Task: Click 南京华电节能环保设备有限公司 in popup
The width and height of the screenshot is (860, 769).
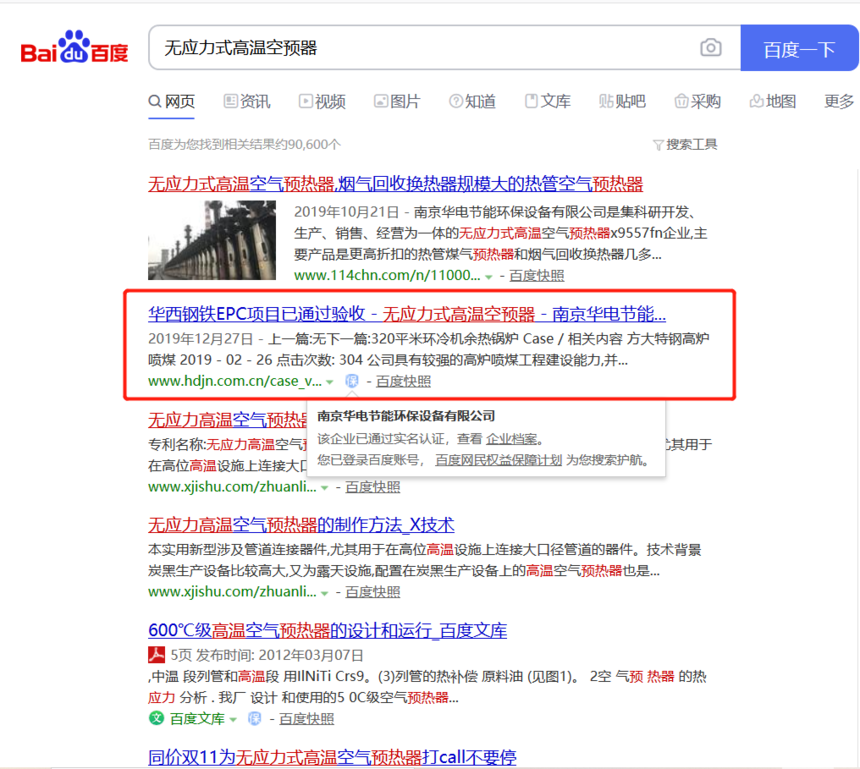Action: pos(406,416)
